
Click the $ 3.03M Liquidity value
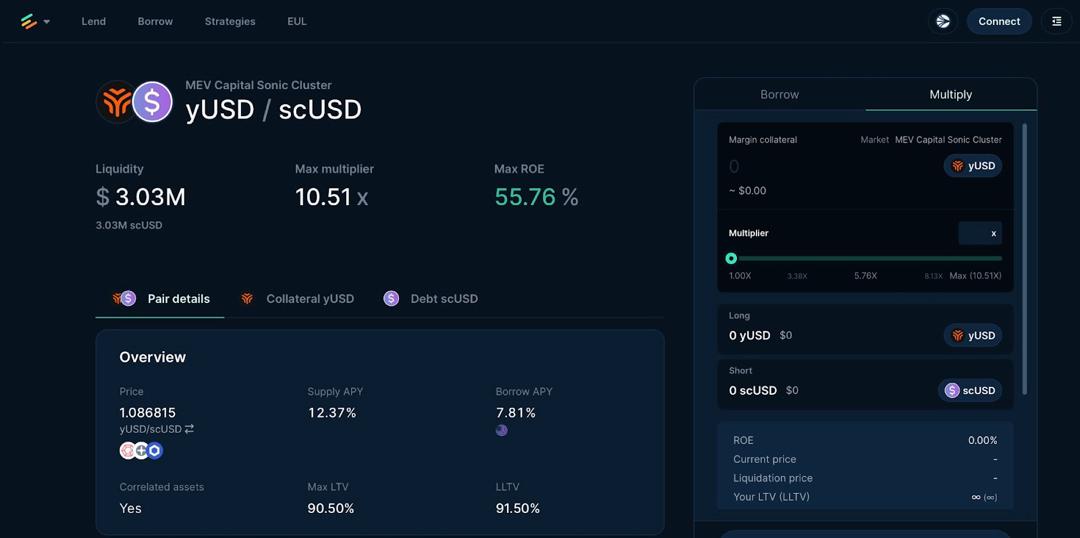[141, 198]
